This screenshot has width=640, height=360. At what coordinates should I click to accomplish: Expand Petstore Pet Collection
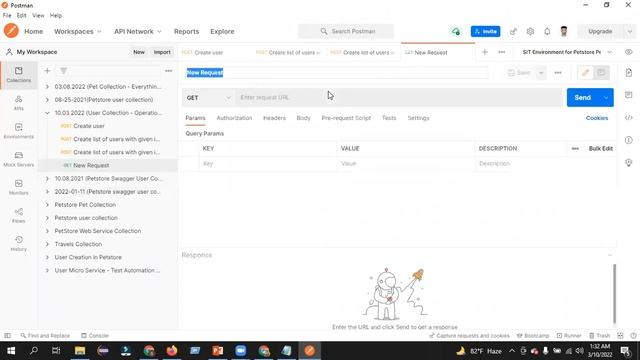tap(47, 204)
